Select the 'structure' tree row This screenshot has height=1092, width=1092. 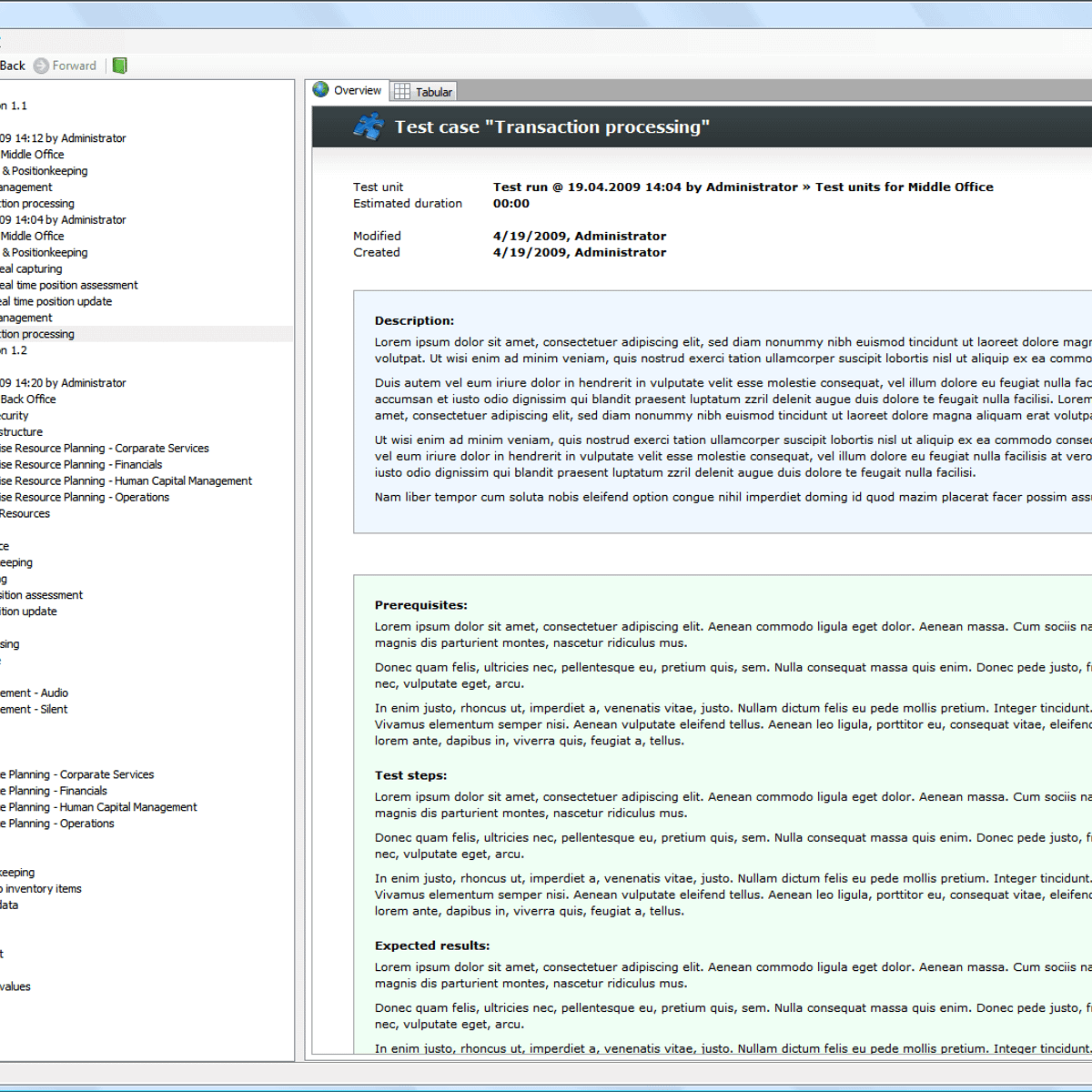click(x=22, y=433)
